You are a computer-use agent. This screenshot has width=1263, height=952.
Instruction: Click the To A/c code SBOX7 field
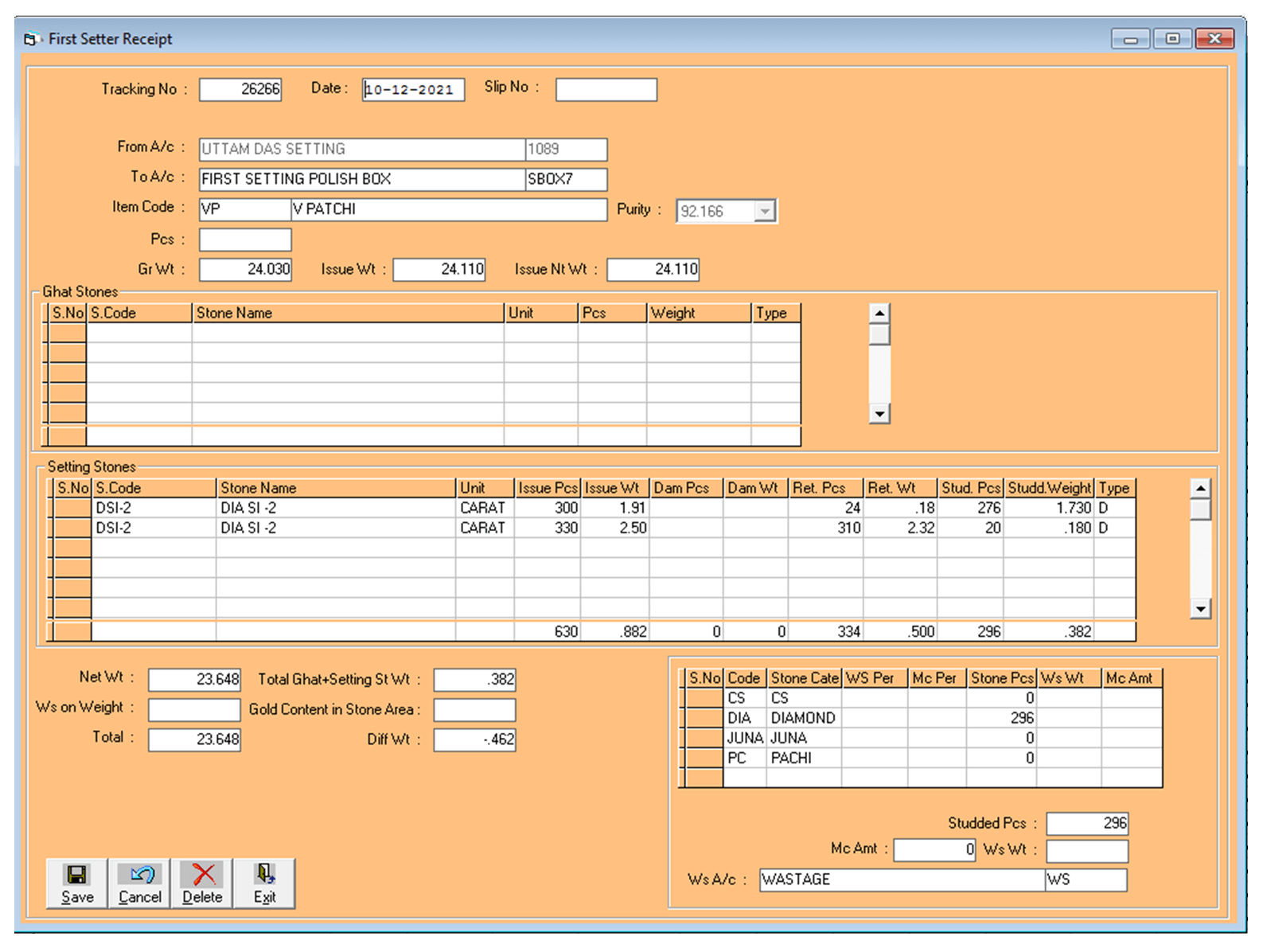[x=566, y=179]
